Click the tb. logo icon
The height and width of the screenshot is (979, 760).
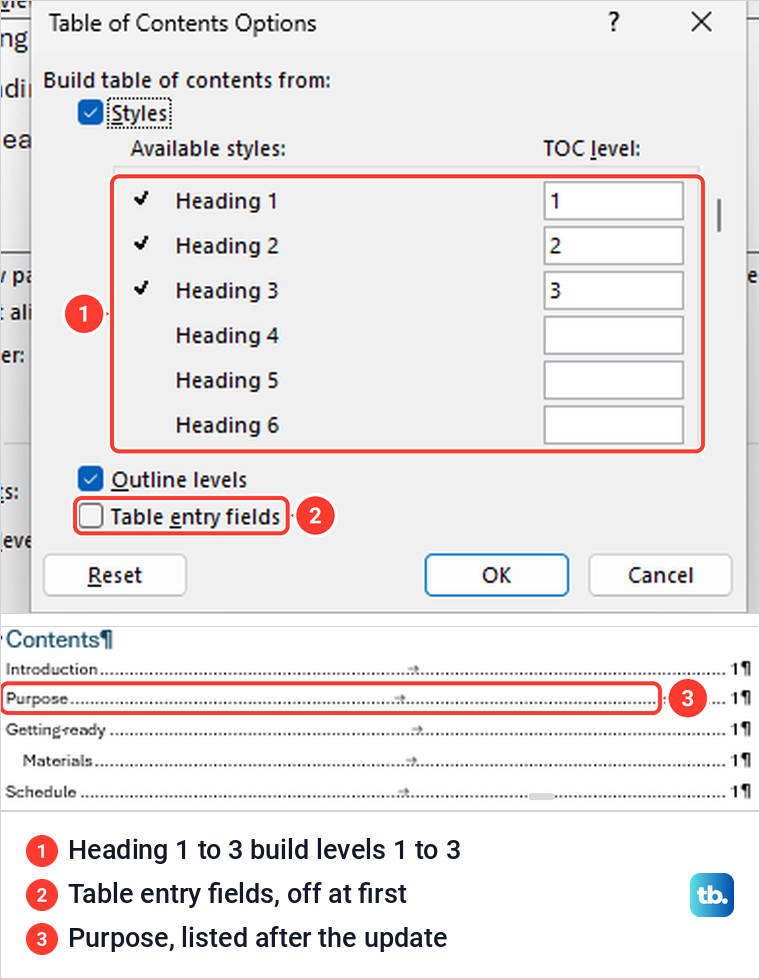[x=712, y=895]
